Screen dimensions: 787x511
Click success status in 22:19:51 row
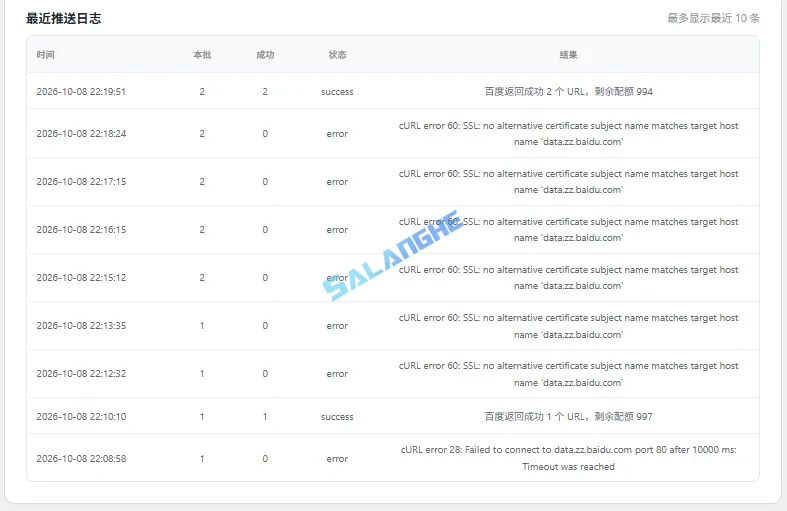tap(337, 92)
